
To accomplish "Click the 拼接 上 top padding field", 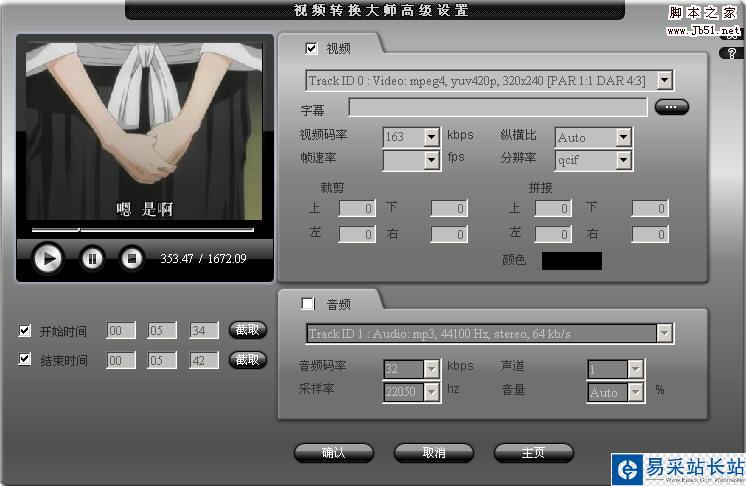I will [553, 208].
